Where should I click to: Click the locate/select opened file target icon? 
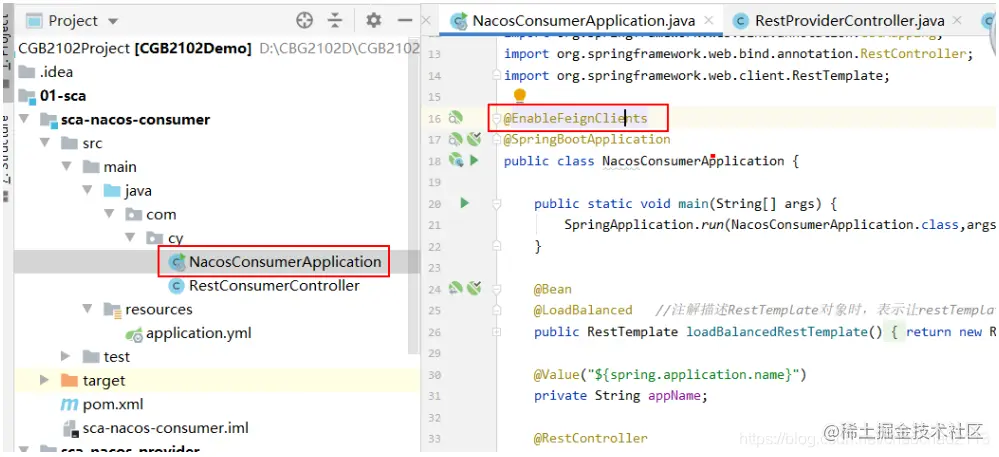coord(305,20)
